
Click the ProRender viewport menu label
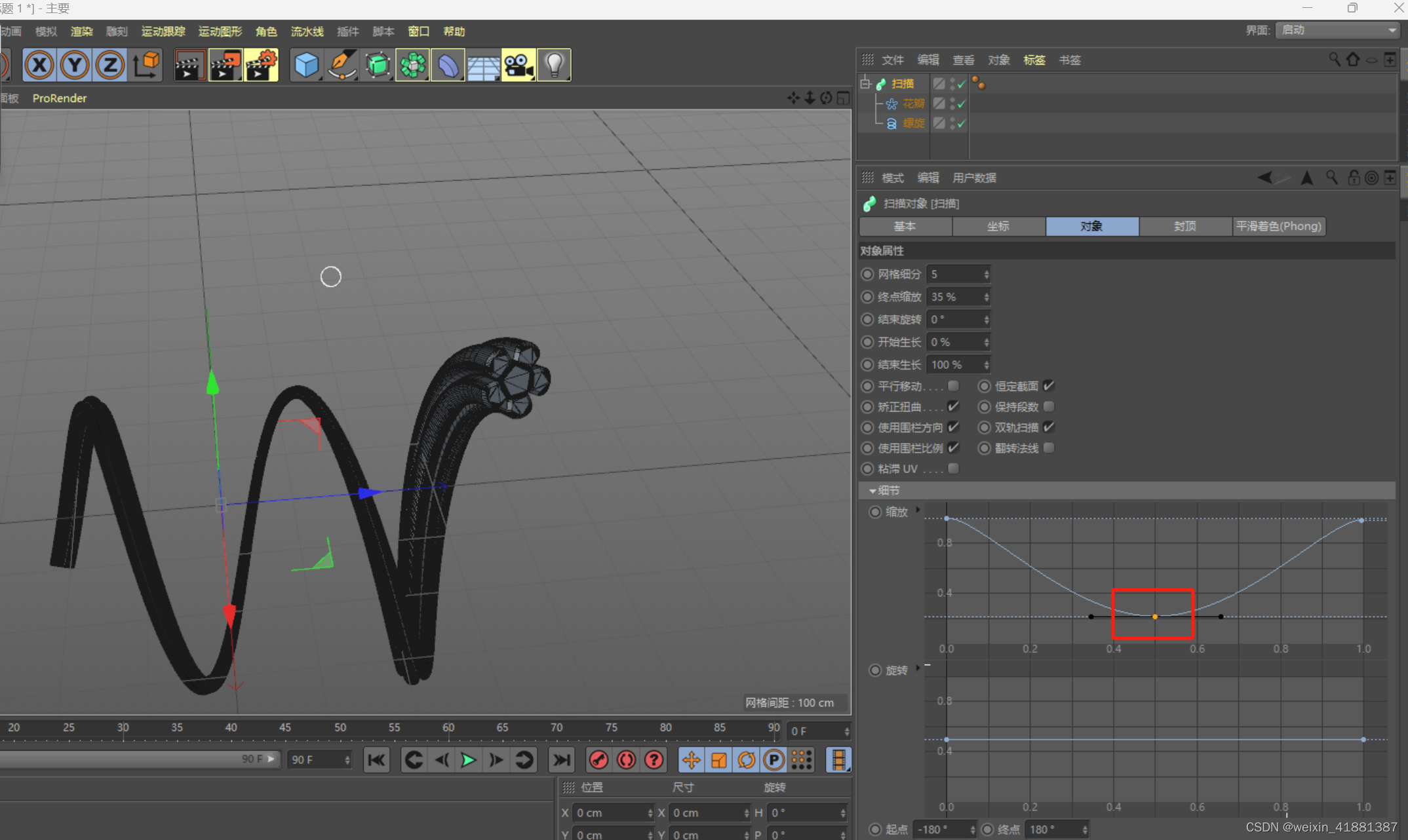click(59, 98)
